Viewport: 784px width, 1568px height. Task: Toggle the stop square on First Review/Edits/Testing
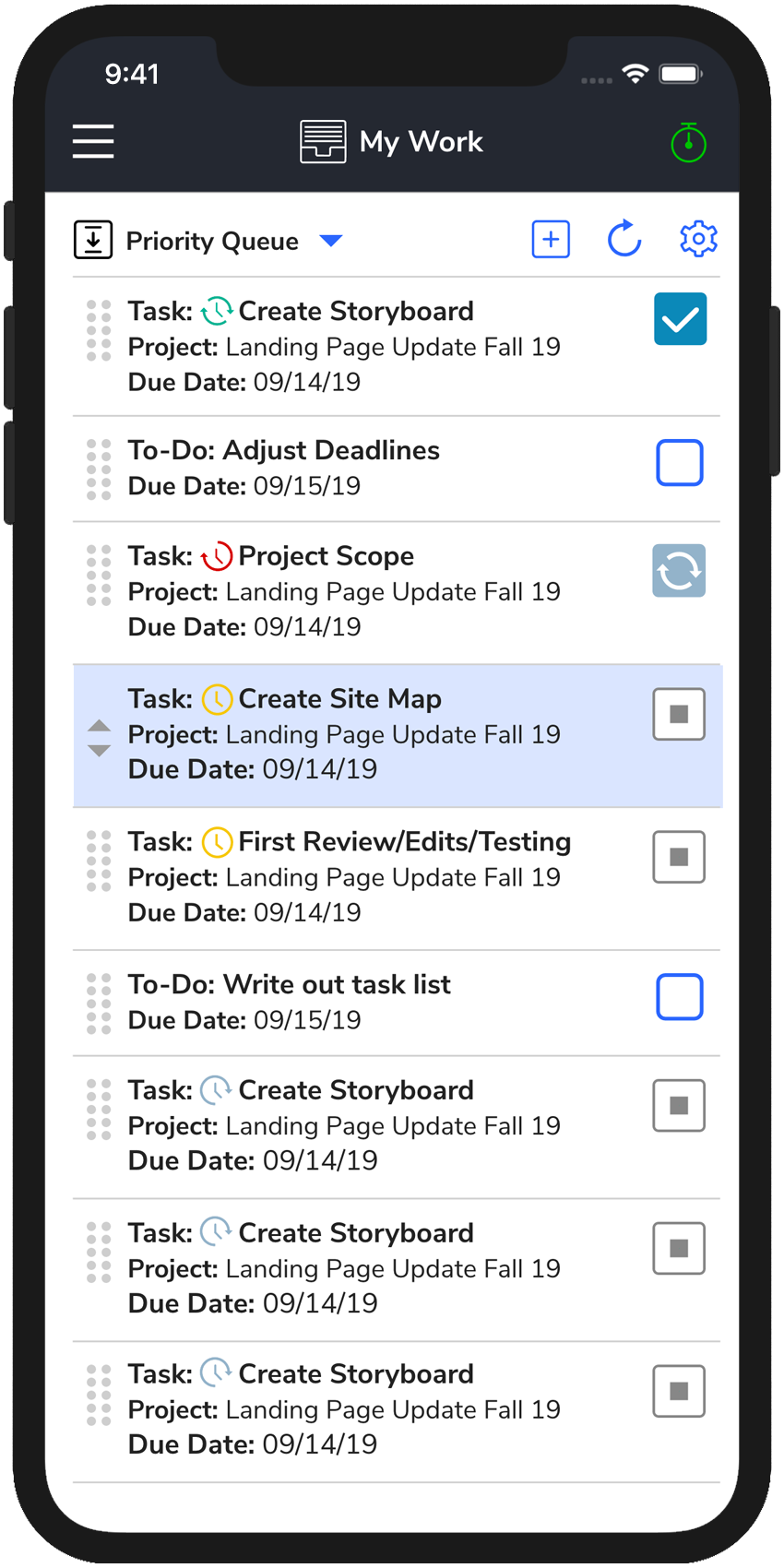click(679, 857)
